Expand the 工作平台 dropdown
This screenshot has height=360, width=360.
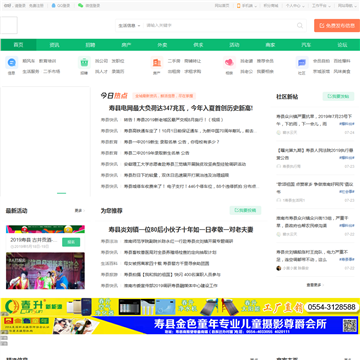321,6
